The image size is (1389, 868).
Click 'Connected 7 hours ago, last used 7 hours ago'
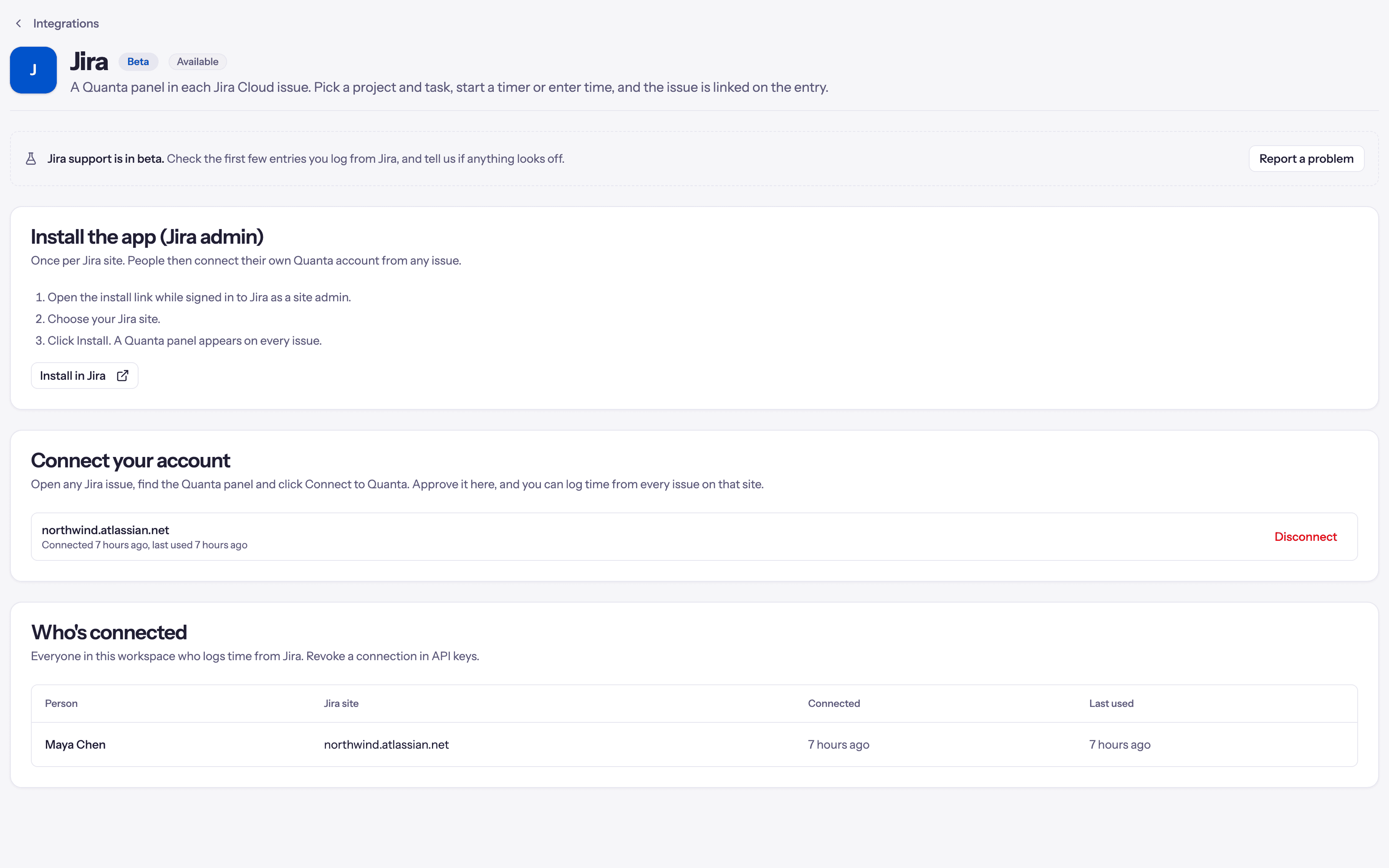tap(145, 545)
